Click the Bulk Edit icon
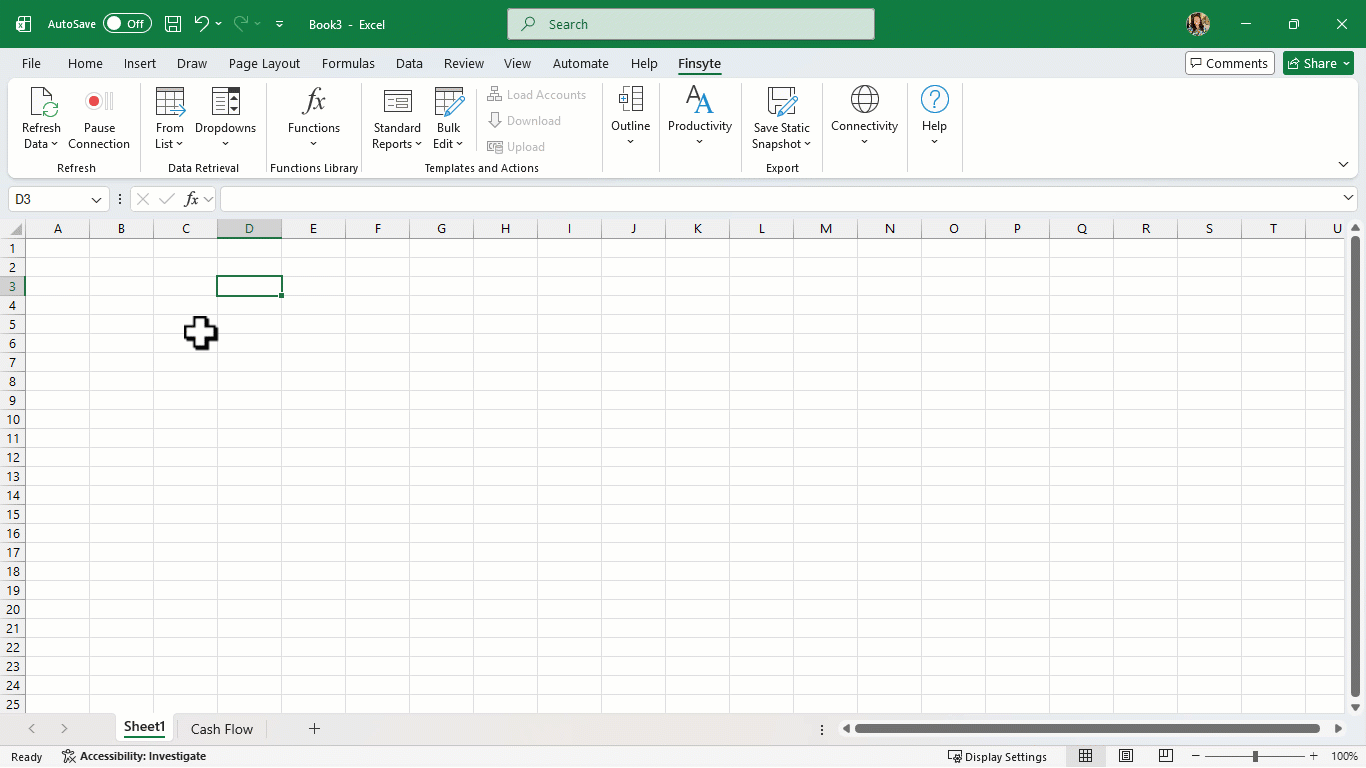The height and width of the screenshot is (768, 1366). (x=449, y=102)
